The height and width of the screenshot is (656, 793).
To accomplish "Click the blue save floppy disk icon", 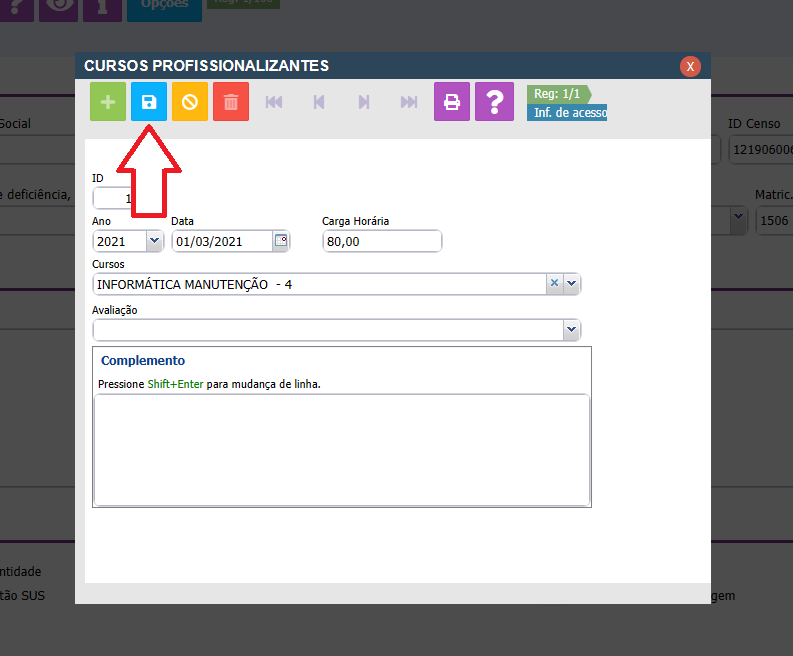I will point(149,102).
